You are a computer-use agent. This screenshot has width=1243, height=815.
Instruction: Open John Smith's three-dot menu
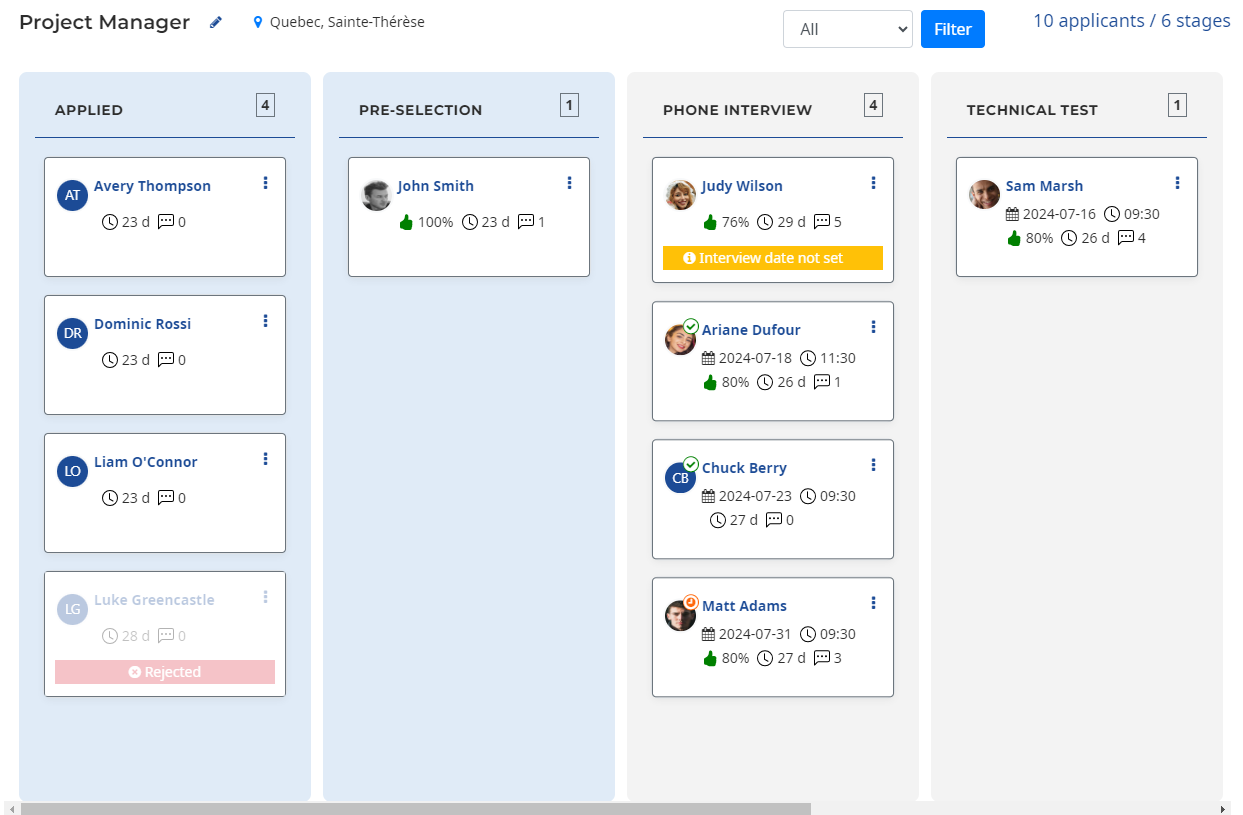[569, 183]
